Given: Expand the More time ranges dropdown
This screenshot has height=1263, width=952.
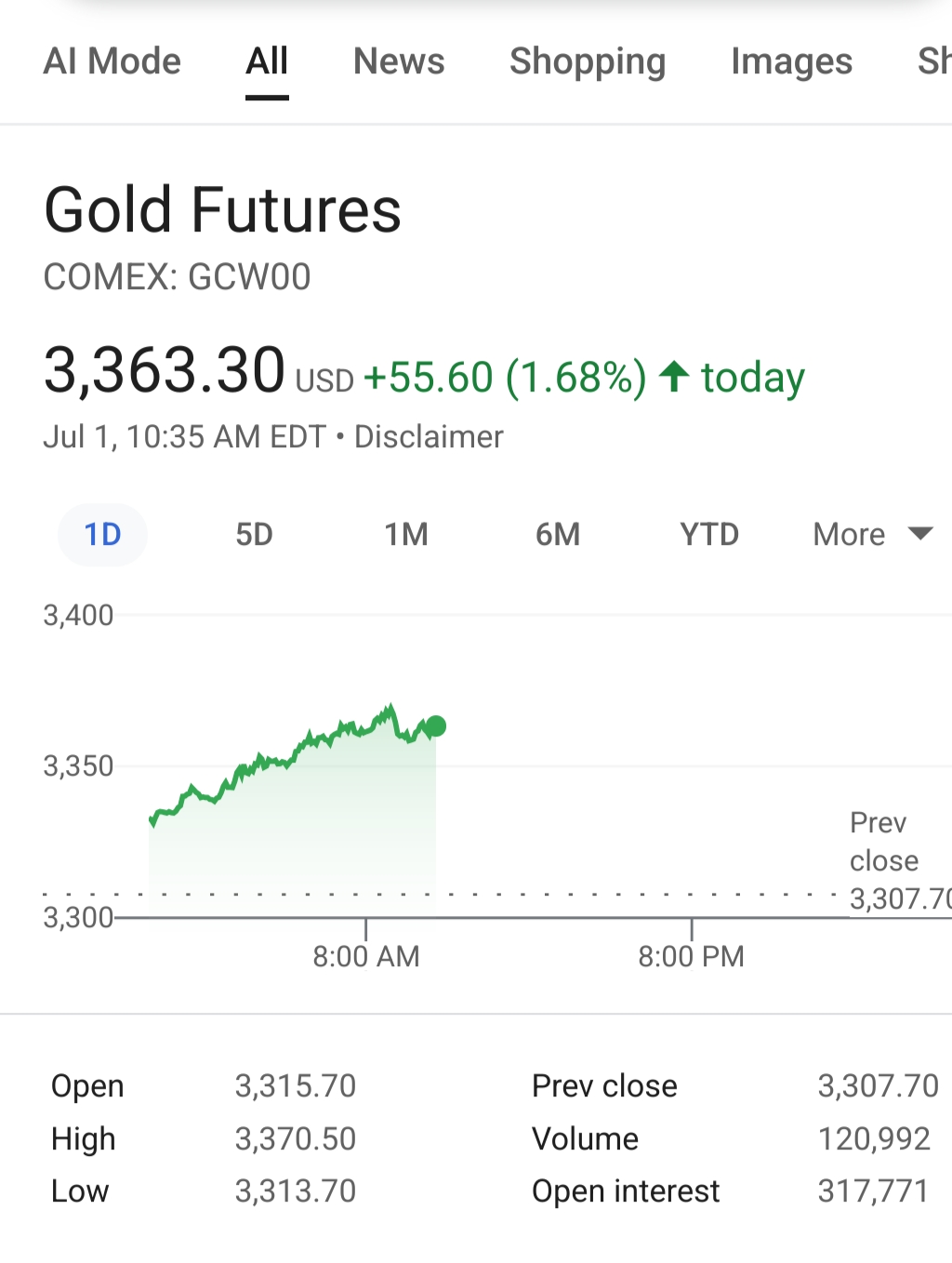Looking at the screenshot, I should tap(849, 535).
